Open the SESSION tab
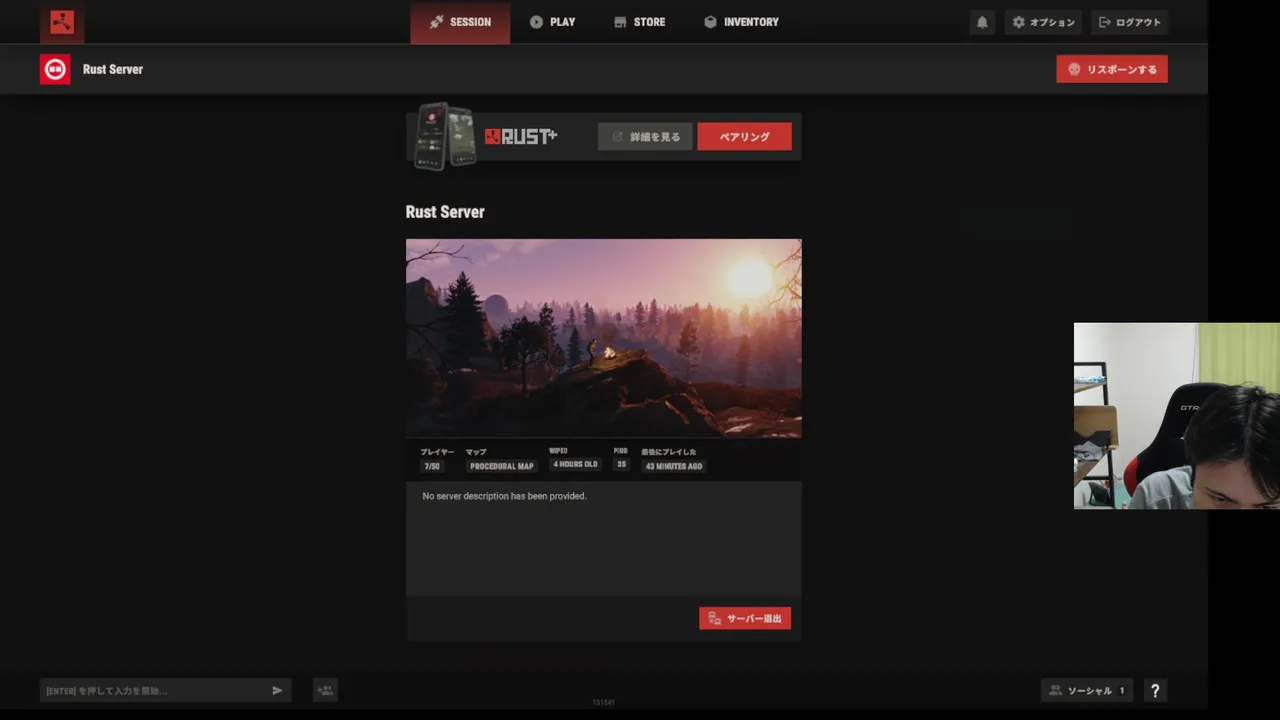Screen dimensions: 1280x720 point(460,22)
